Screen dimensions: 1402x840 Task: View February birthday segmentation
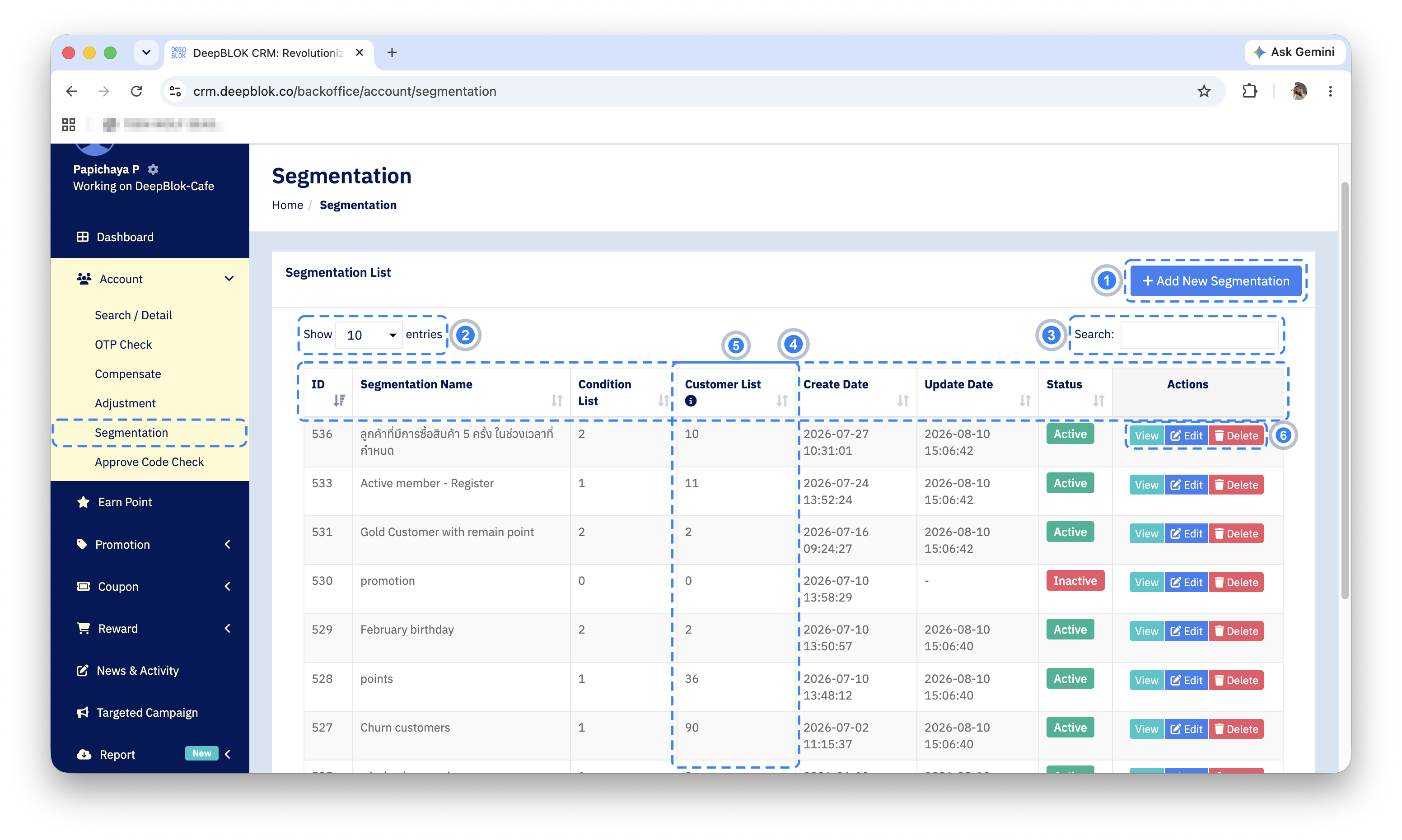1146,631
